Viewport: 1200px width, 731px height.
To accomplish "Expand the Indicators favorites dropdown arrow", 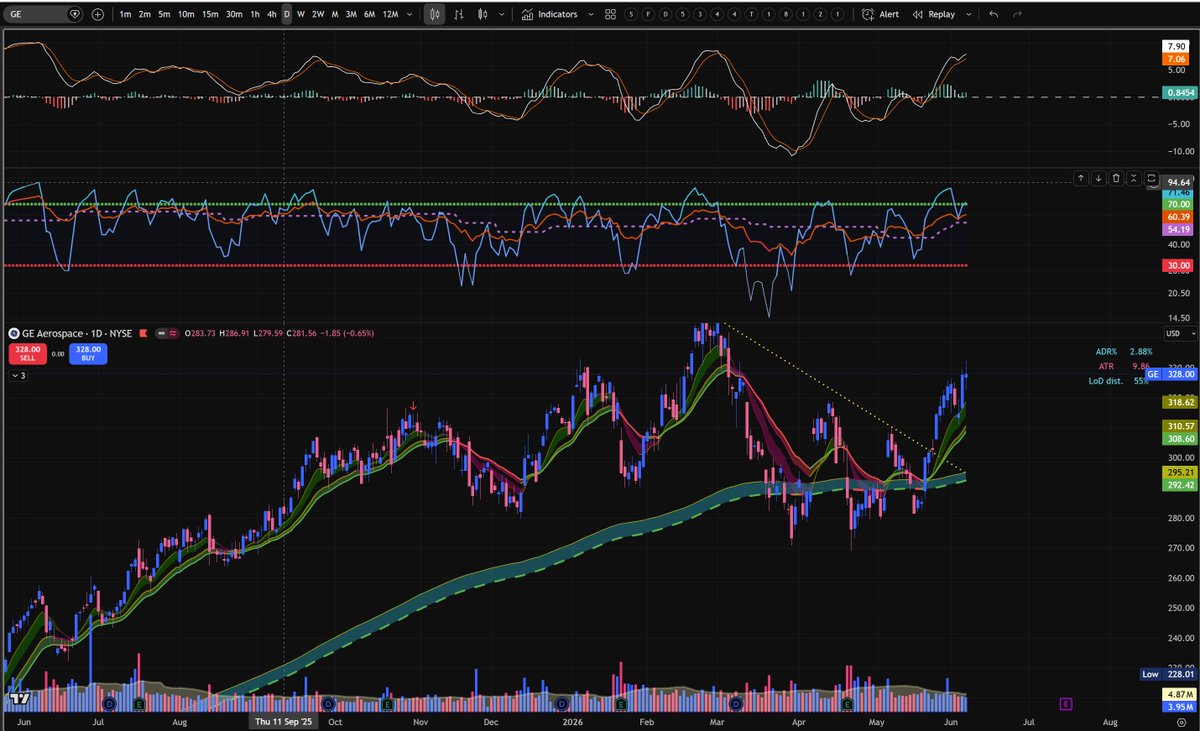I will pyautogui.click(x=590, y=15).
